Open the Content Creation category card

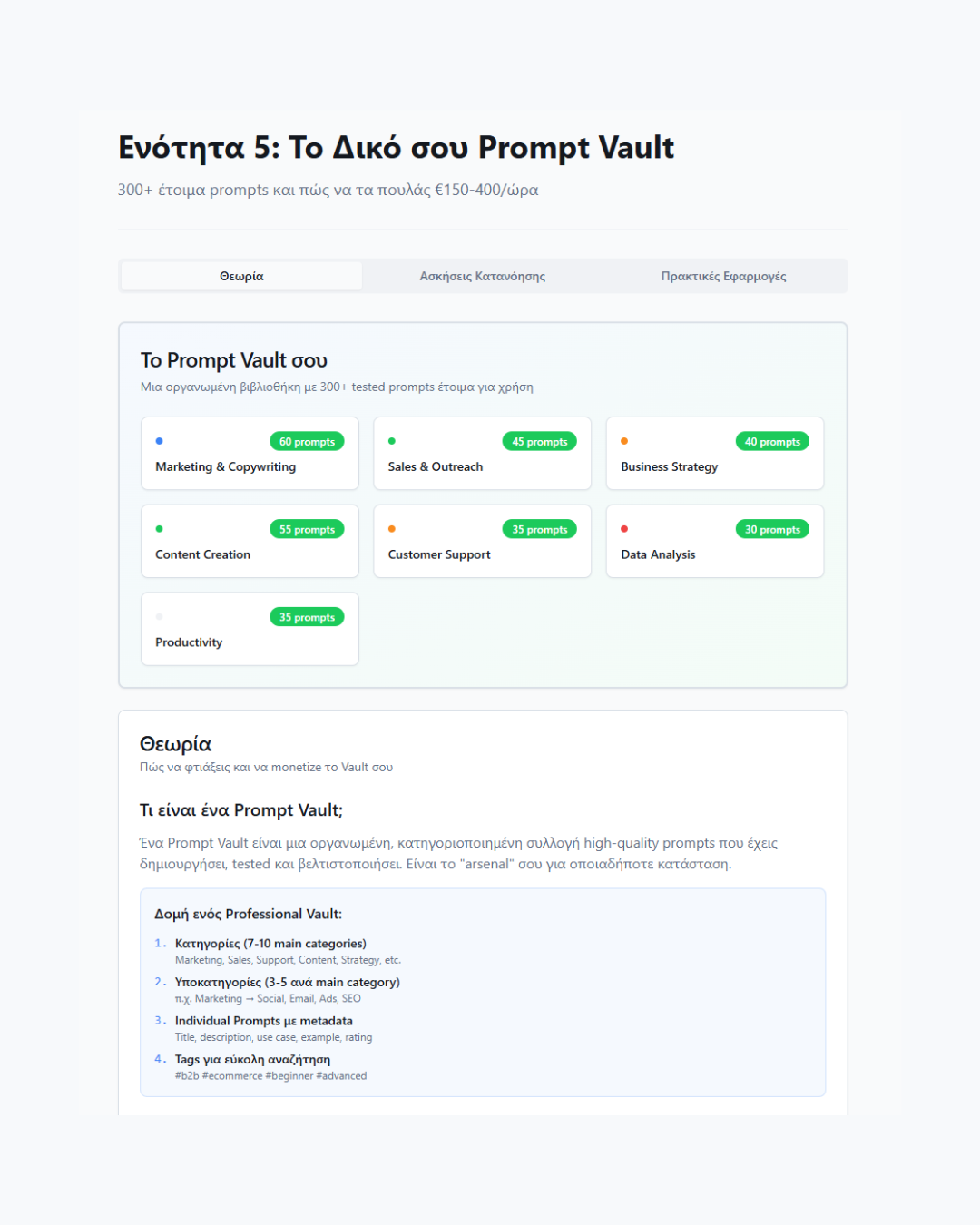[250, 542]
